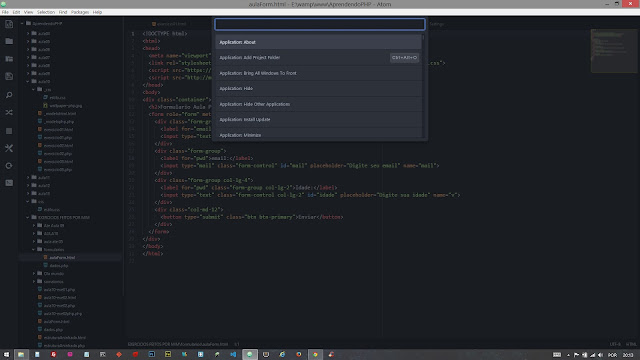Run the Application: Hide command
Screen dimensions: 640x360
(x=318, y=89)
